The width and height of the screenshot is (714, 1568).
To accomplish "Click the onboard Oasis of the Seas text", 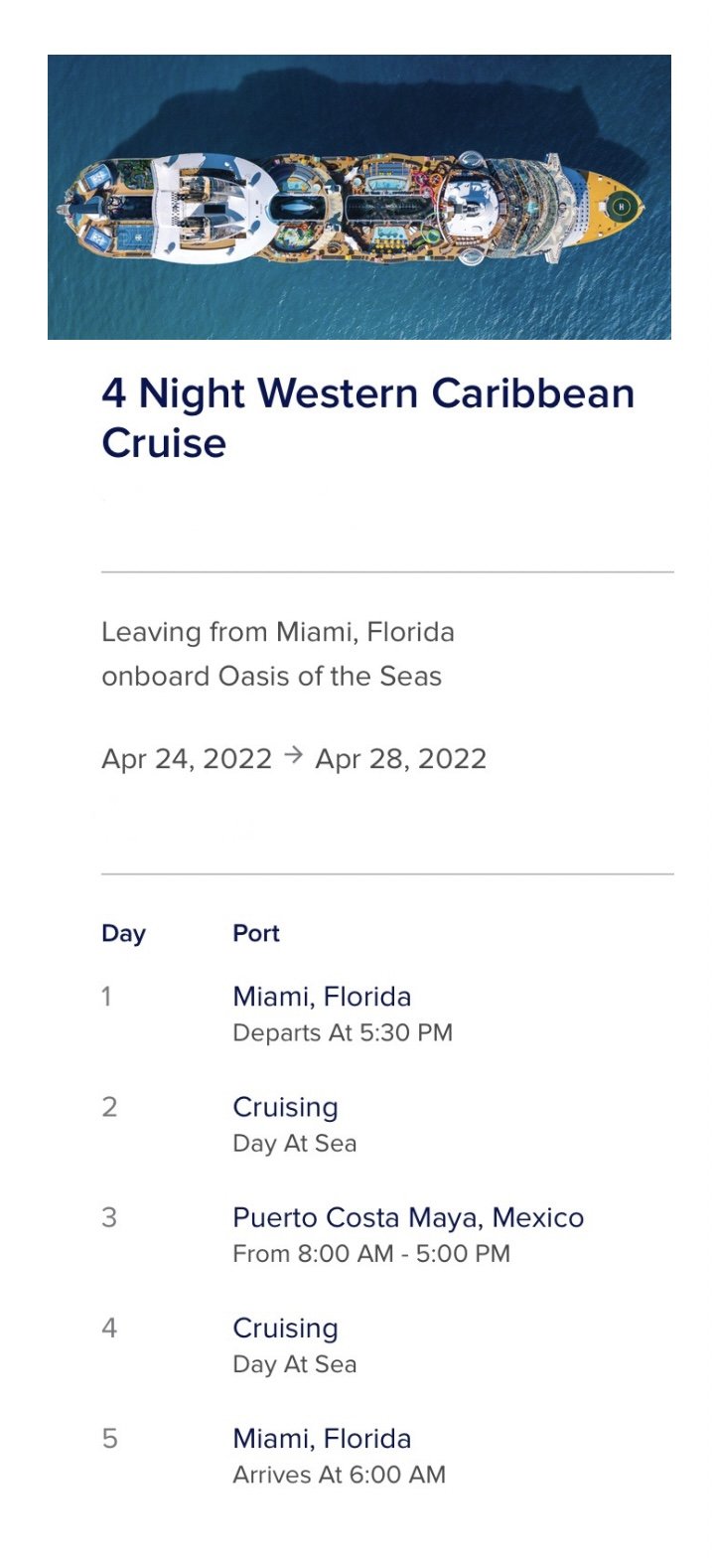I will tap(271, 676).
